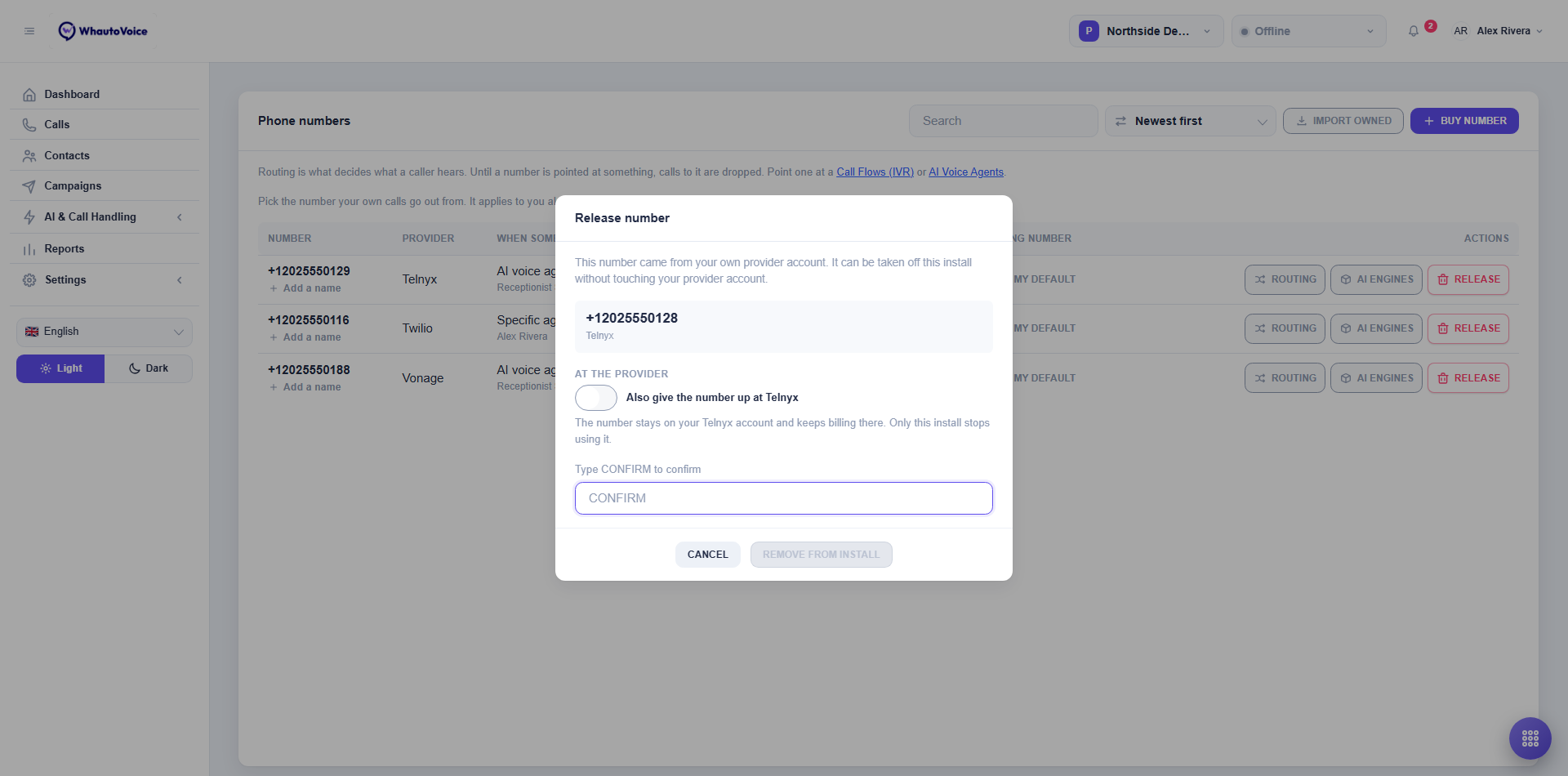The height and width of the screenshot is (776, 1568).
Task: Click the hamburger menu icon
Action: coord(29,31)
